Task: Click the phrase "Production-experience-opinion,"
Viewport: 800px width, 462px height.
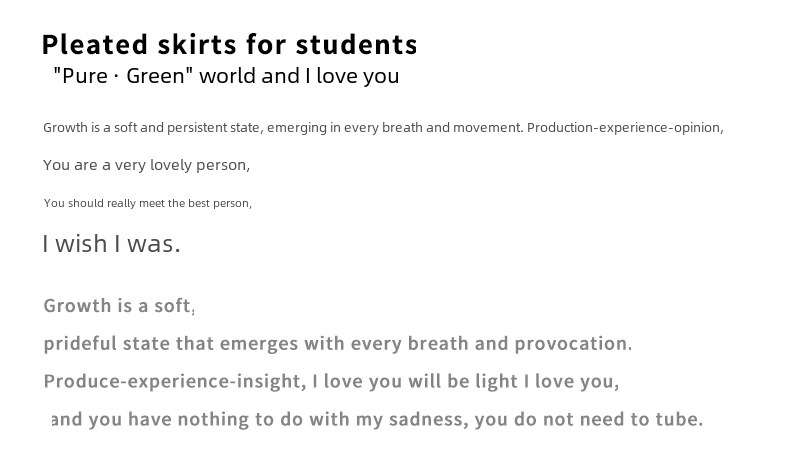Action: click(x=625, y=128)
